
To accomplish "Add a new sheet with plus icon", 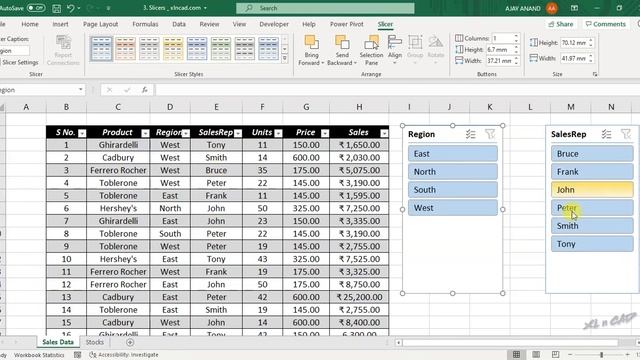I will 130,342.
